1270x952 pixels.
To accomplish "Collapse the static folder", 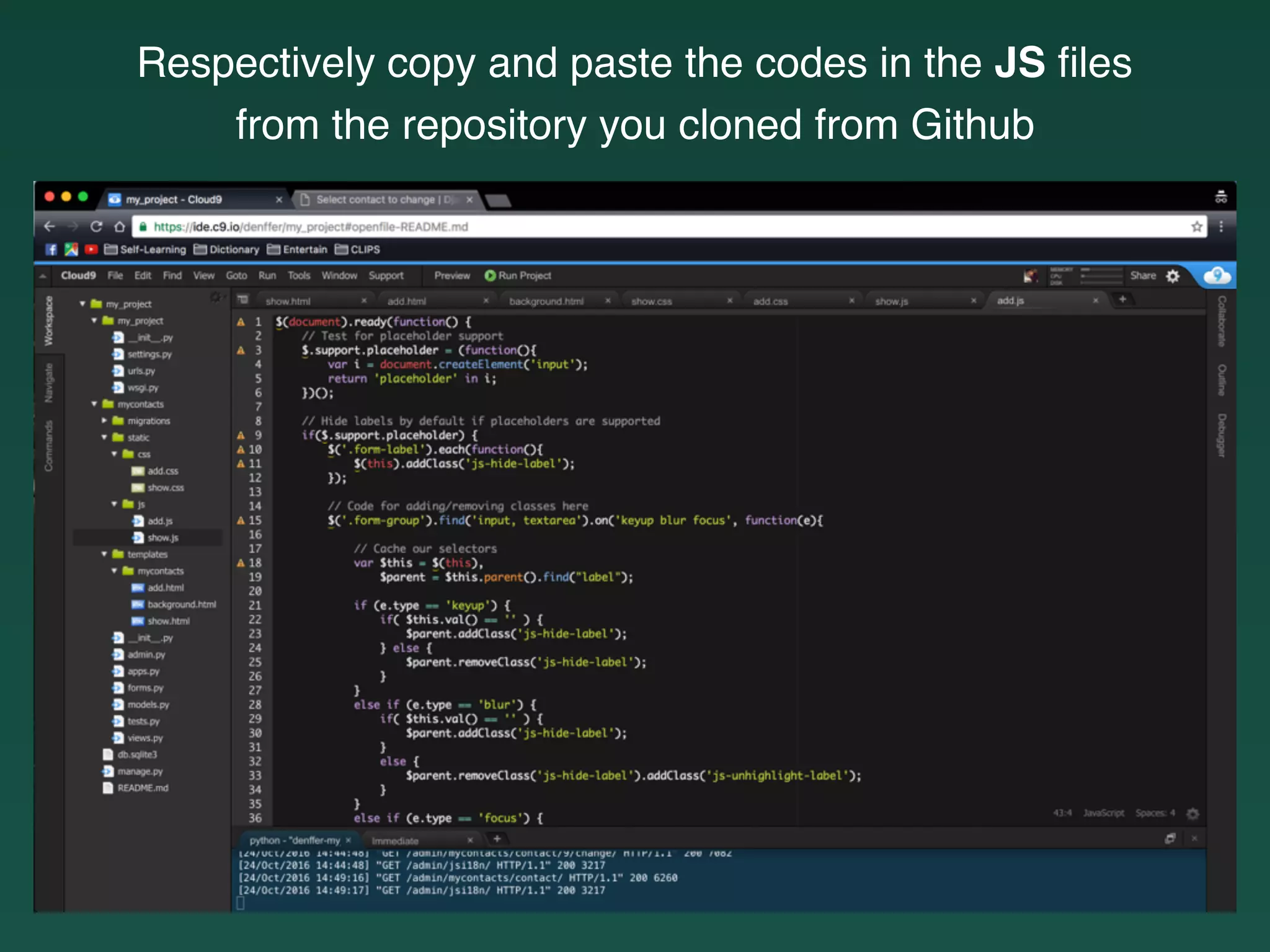I will pyautogui.click(x=104, y=438).
